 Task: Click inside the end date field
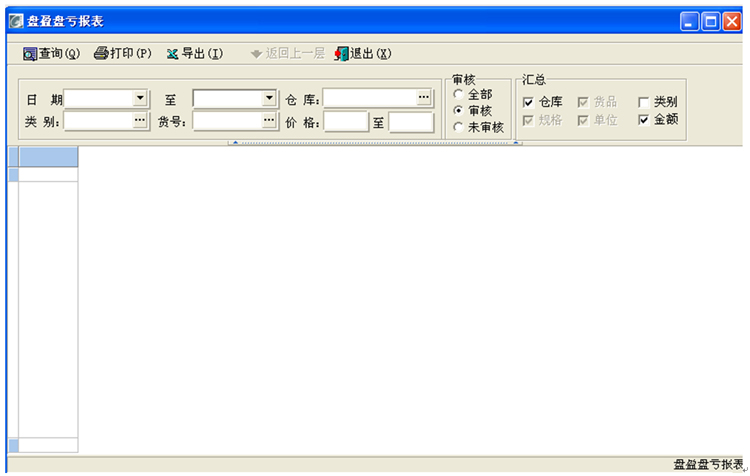click(228, 99)
